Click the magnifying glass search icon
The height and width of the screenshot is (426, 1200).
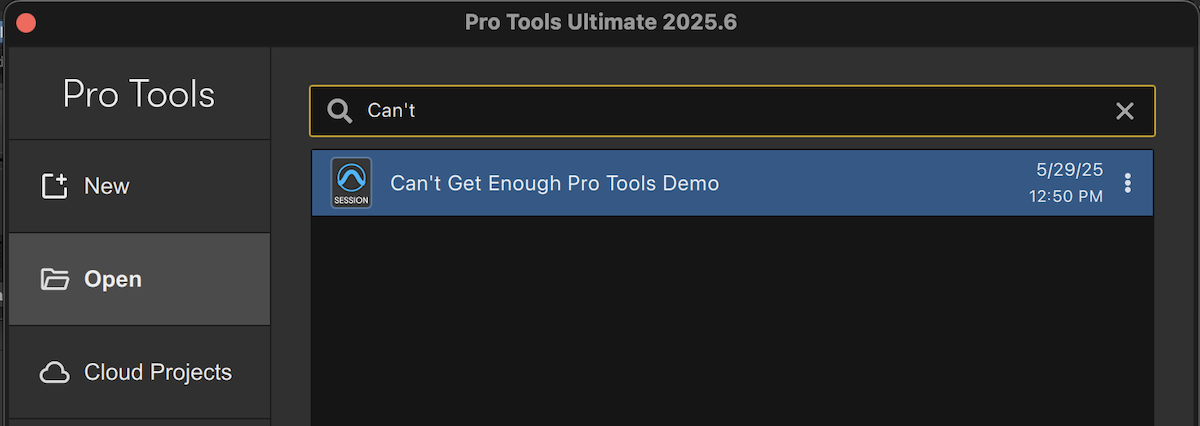click(340, 111)
